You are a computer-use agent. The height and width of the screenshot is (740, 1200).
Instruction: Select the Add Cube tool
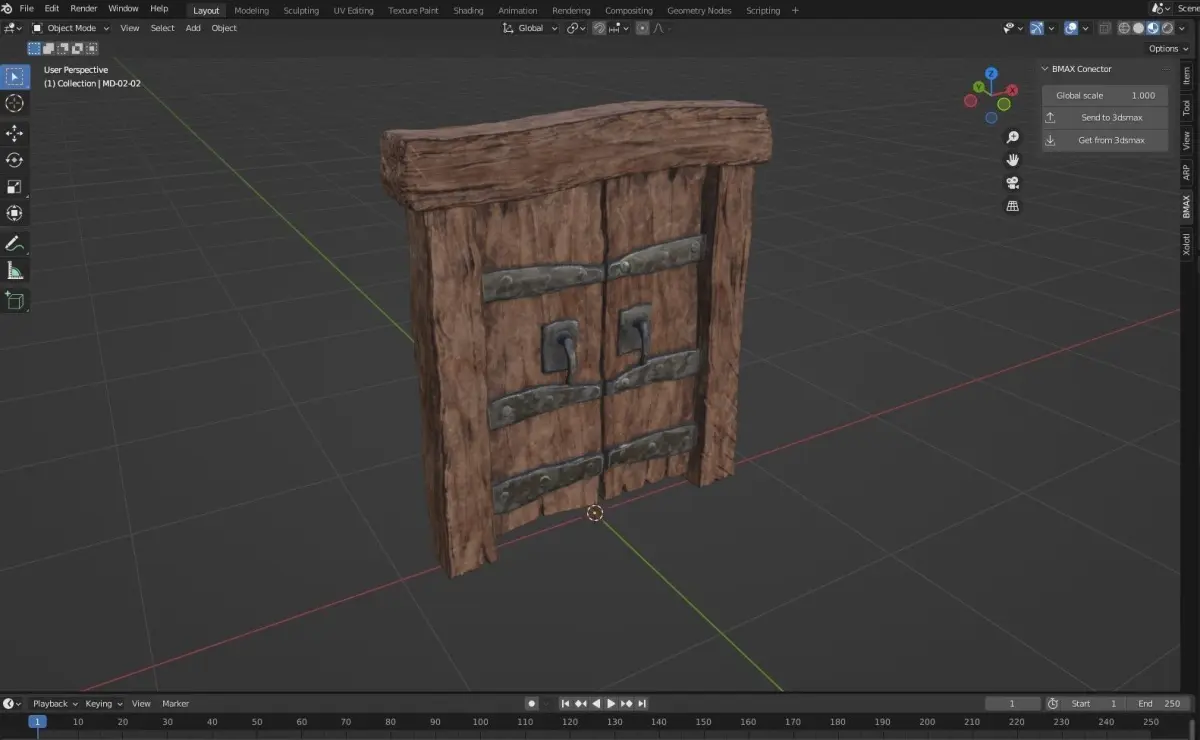tap(15, 300)
